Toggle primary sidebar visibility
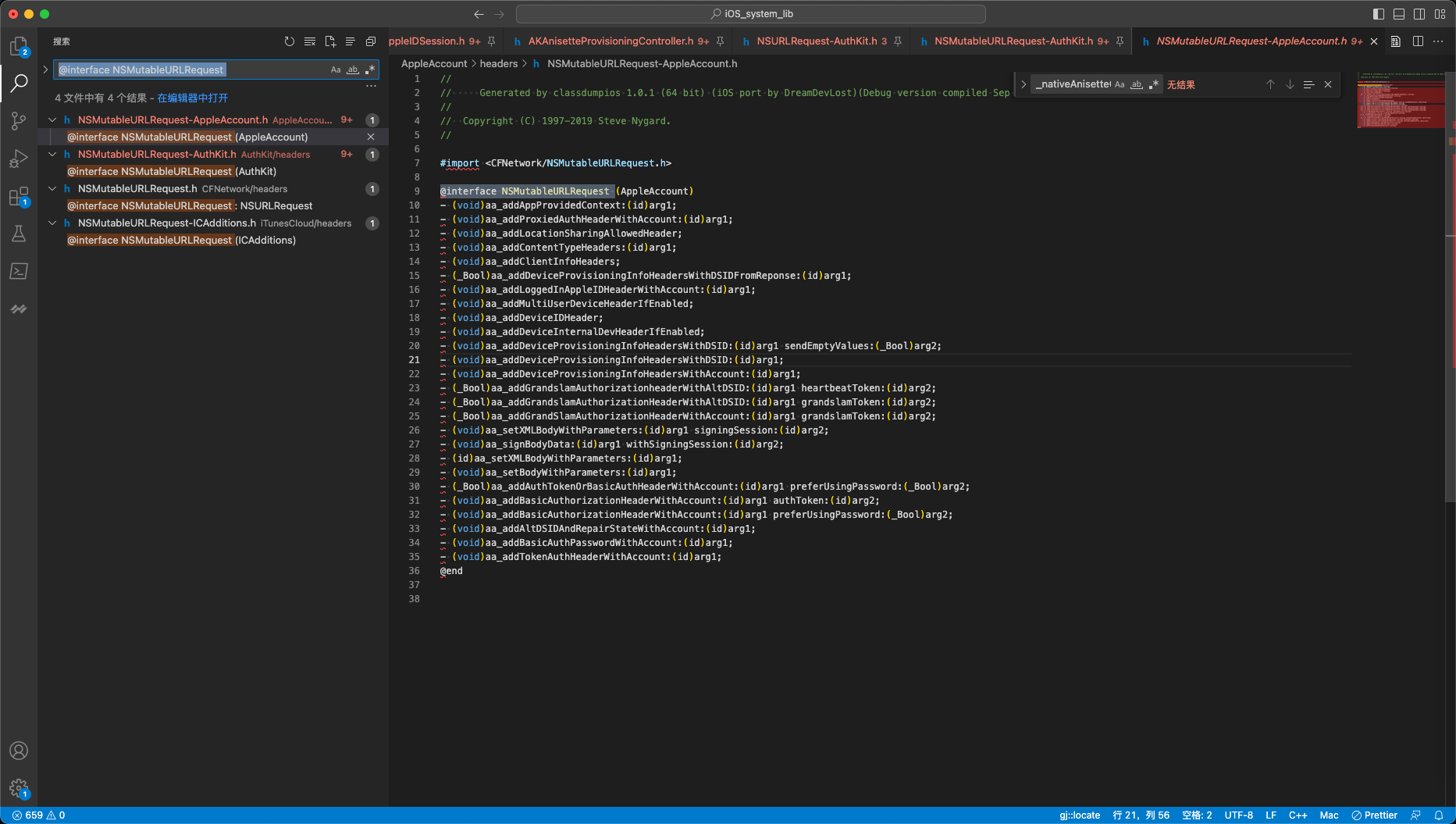Image resolution: width=1456 pixels, height=824 pixels. (x=1379, y=14)
